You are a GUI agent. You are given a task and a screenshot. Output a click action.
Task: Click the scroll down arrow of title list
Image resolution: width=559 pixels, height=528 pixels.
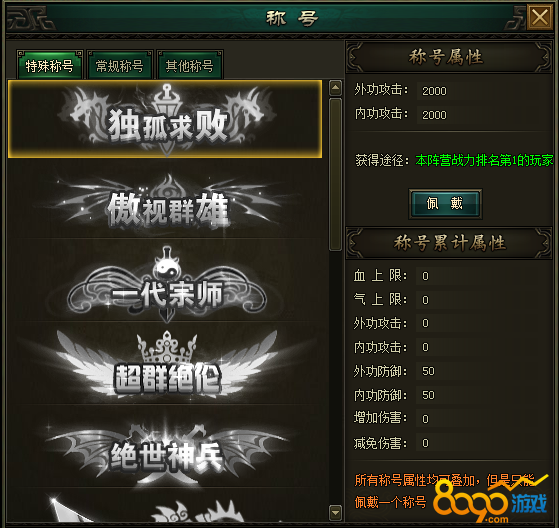coord(335,513)
